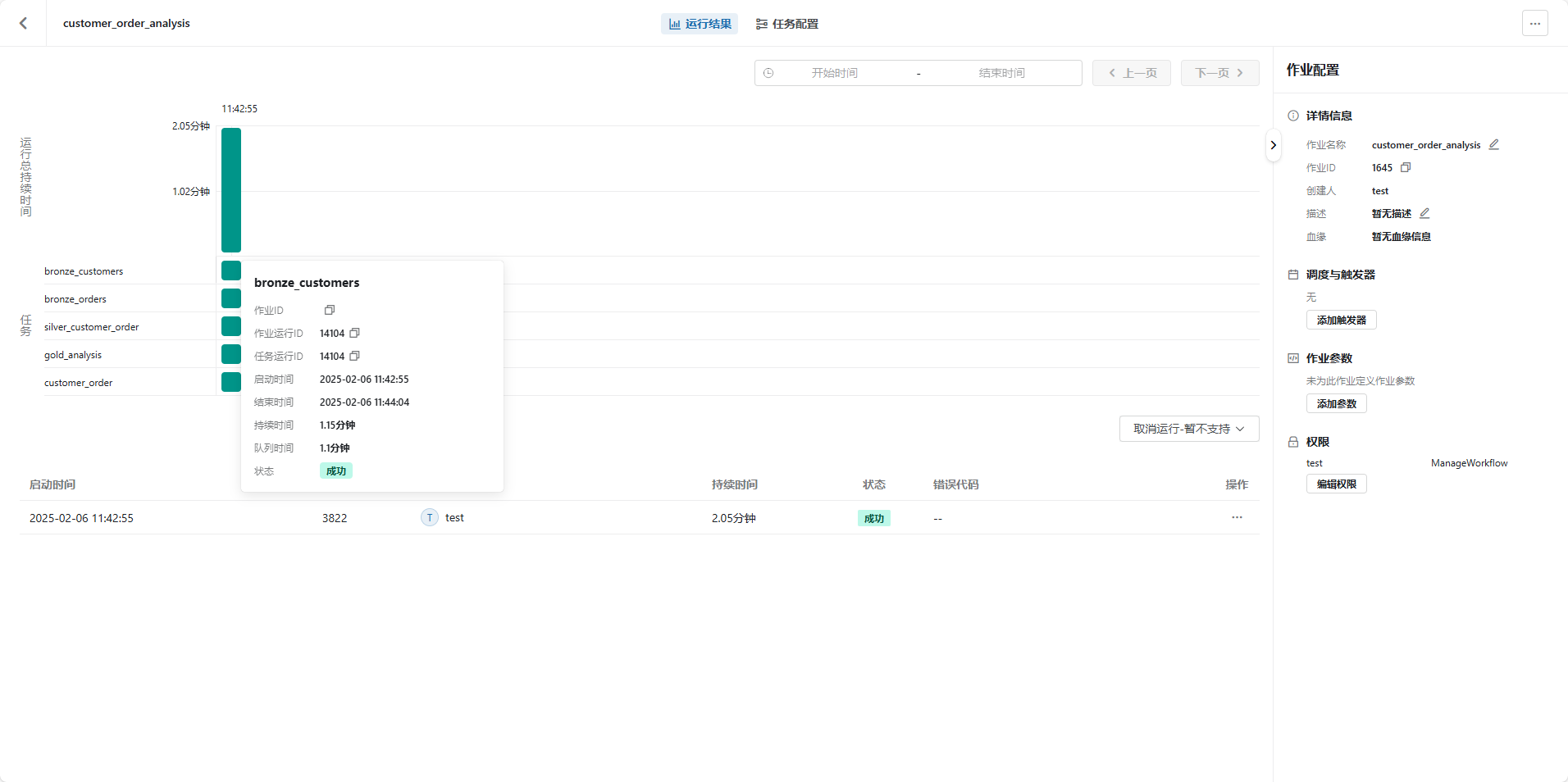Edit the description with the pencil icon
The image size is (1568, 782).
coord(1424,213)
